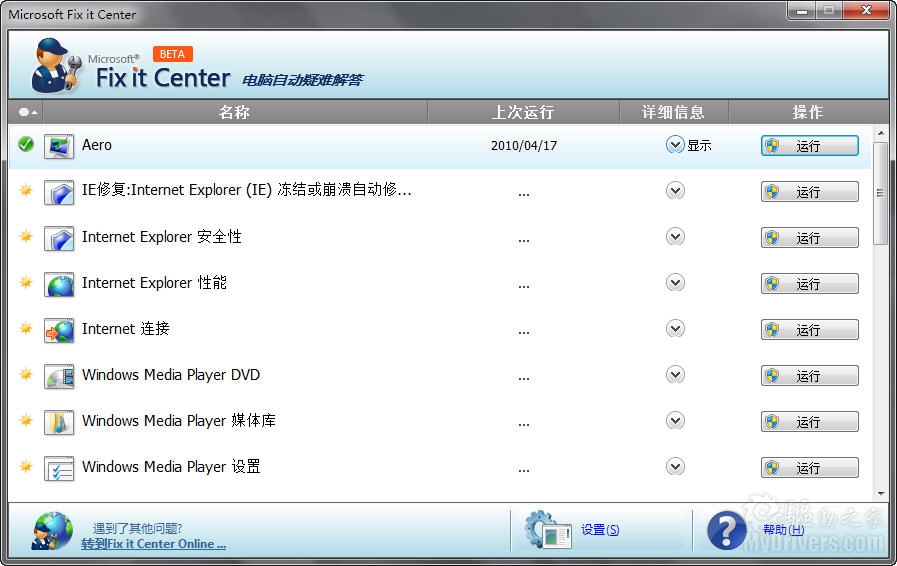Expand details for the Aero row

pyautogui.click(x=675, y=145)
